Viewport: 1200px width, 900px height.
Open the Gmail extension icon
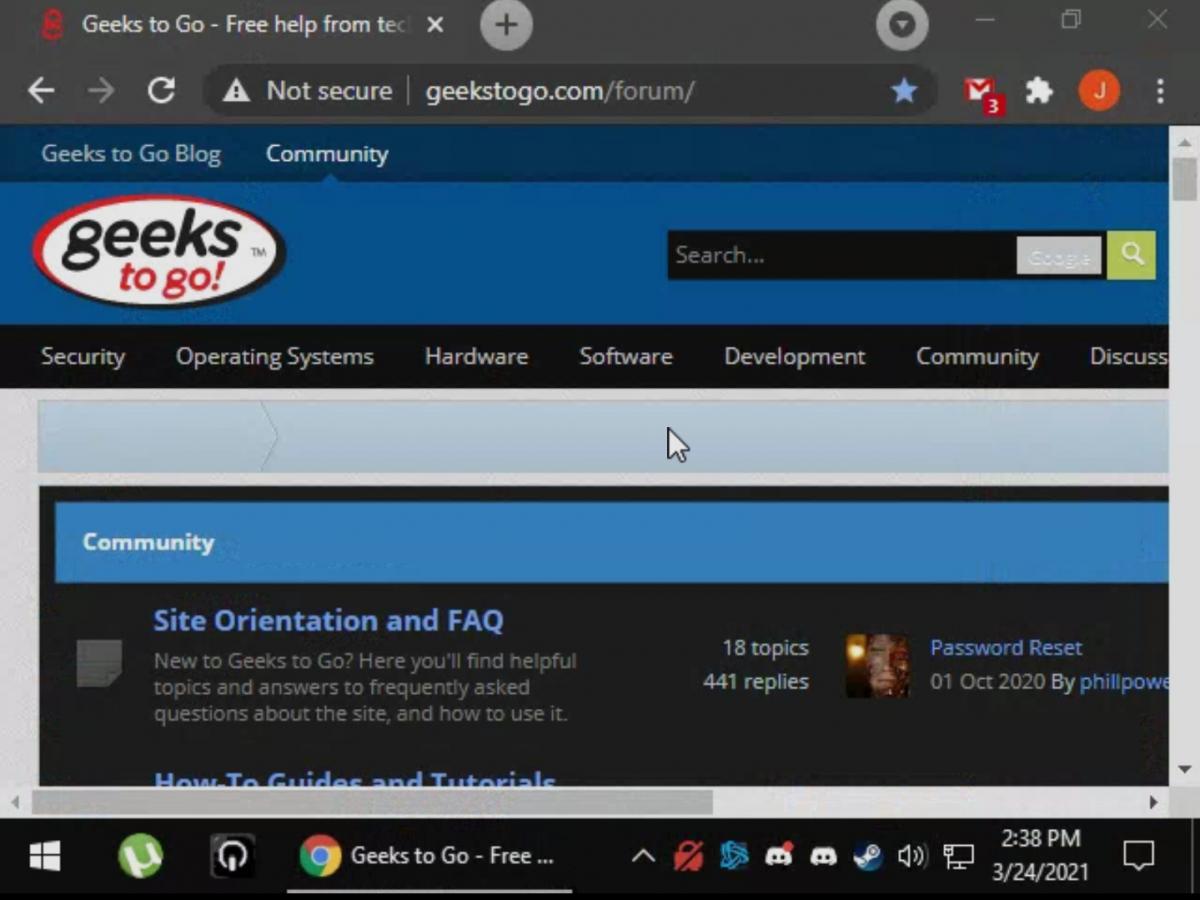click(x=982, y=94)
